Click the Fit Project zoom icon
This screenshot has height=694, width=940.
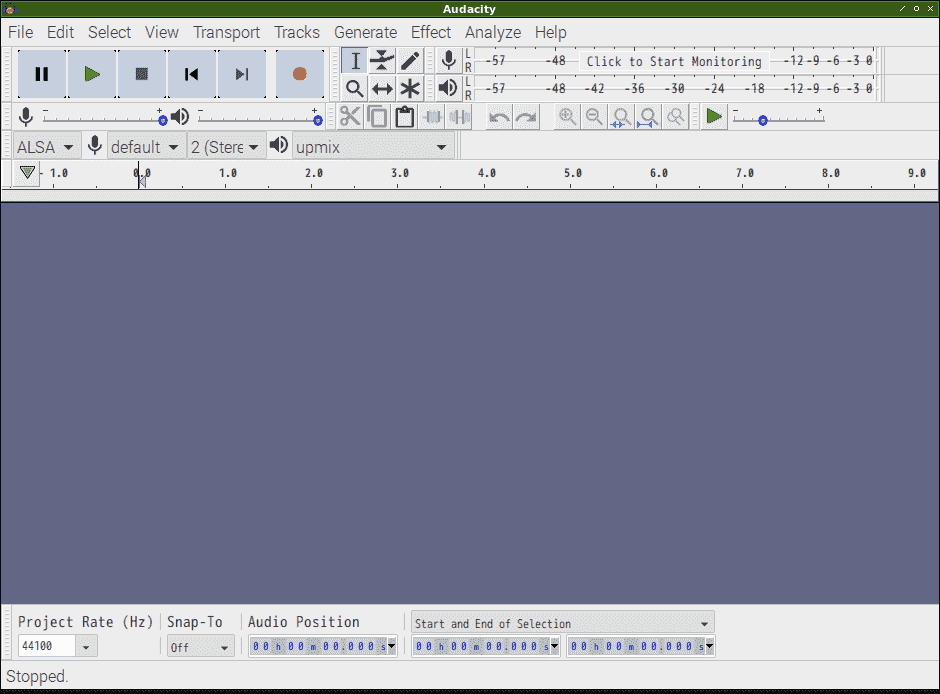tap(648, 117)
